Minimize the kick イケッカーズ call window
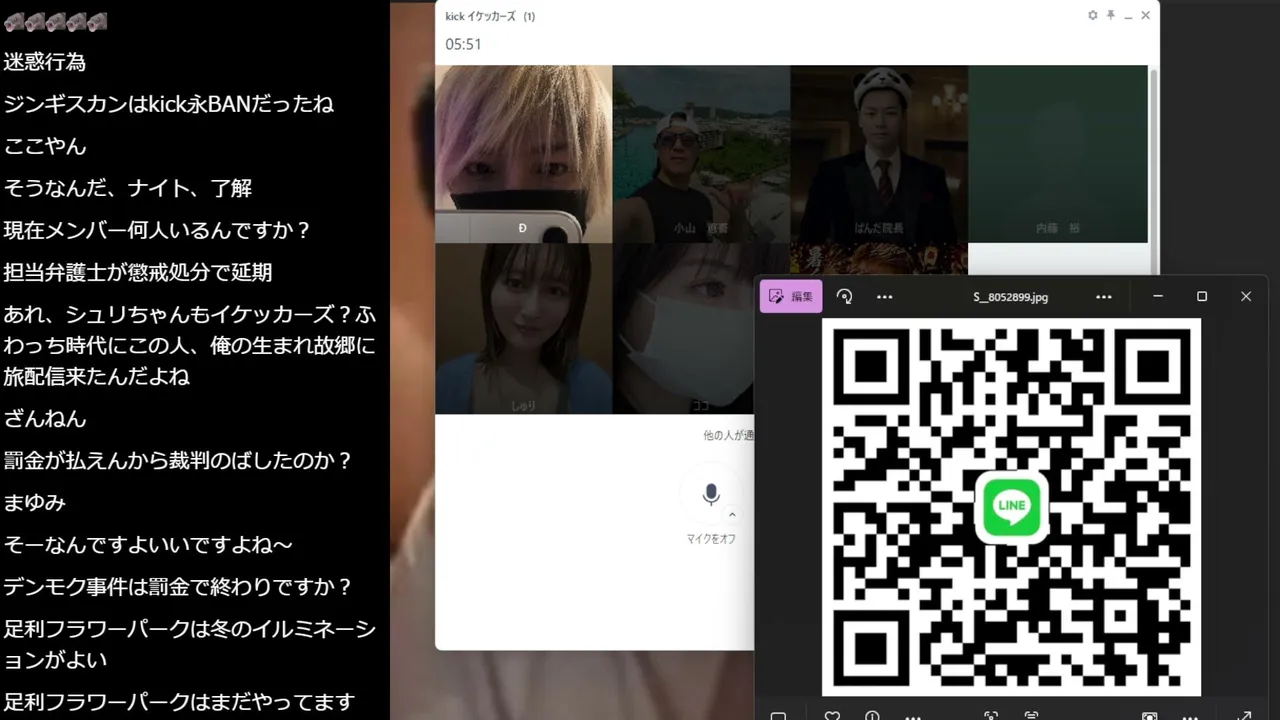 point(1128,16)
